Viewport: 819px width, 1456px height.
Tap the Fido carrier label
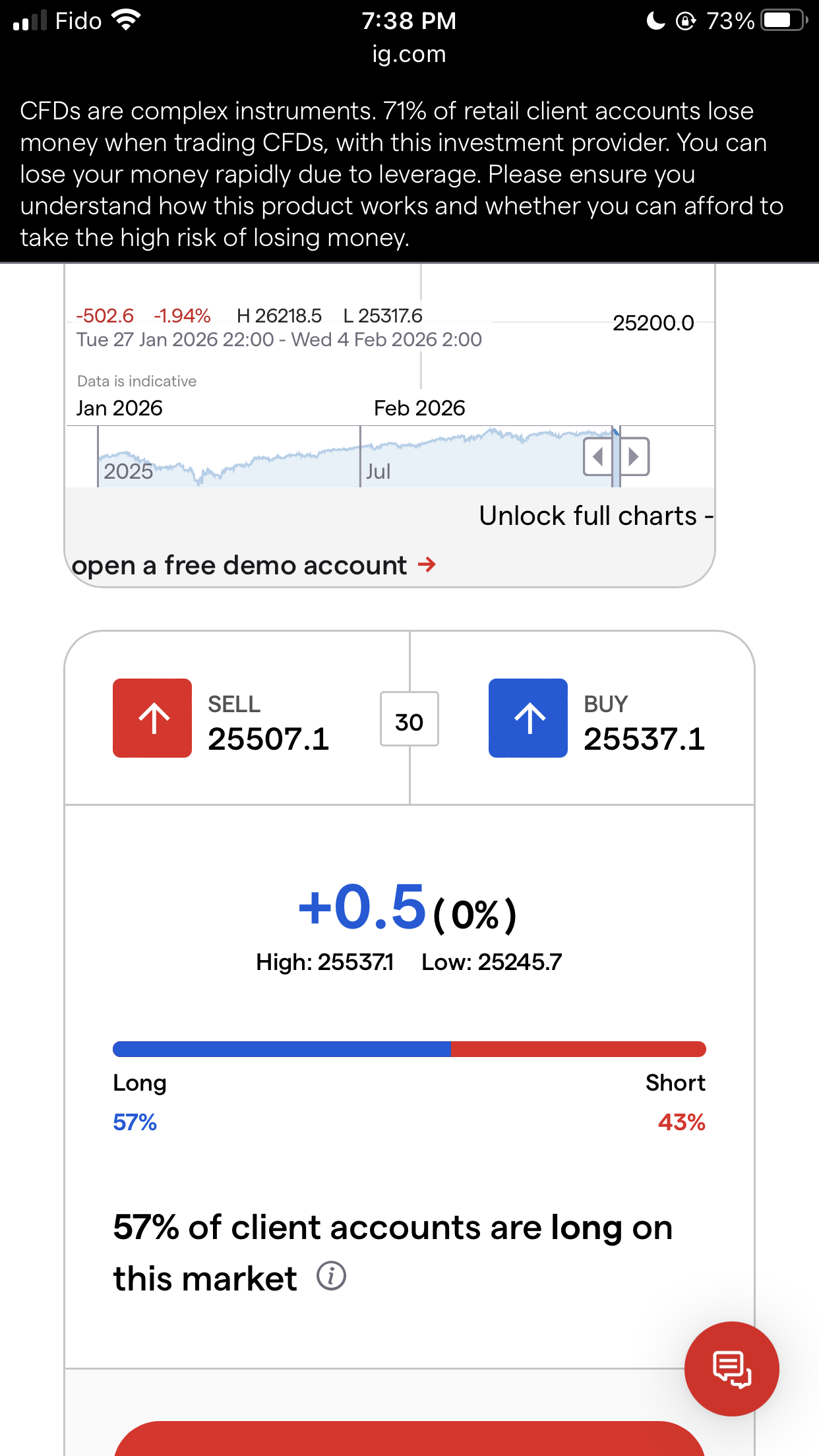pos(78,20)
